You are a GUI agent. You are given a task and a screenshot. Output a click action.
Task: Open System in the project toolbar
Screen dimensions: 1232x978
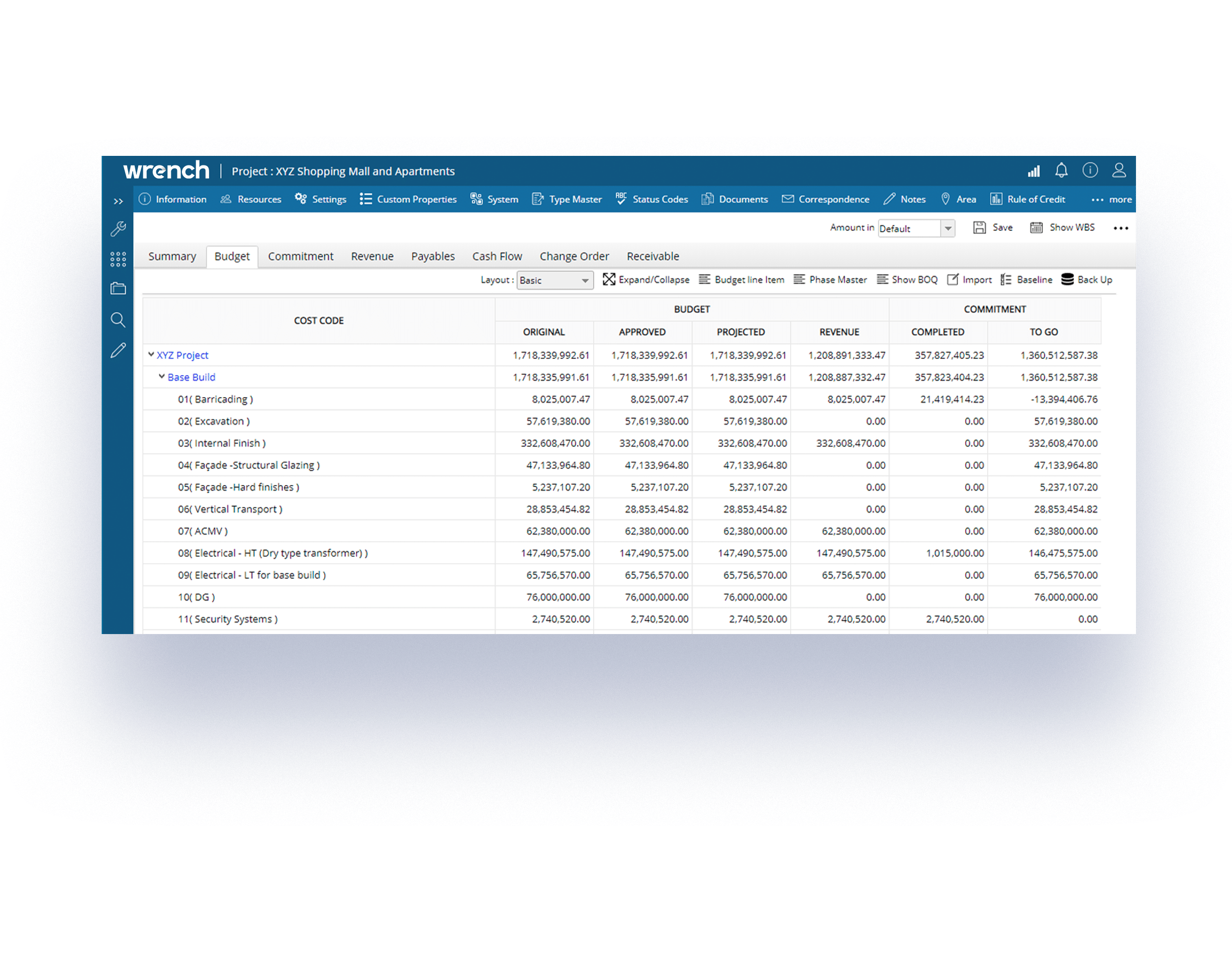(494, 199)
